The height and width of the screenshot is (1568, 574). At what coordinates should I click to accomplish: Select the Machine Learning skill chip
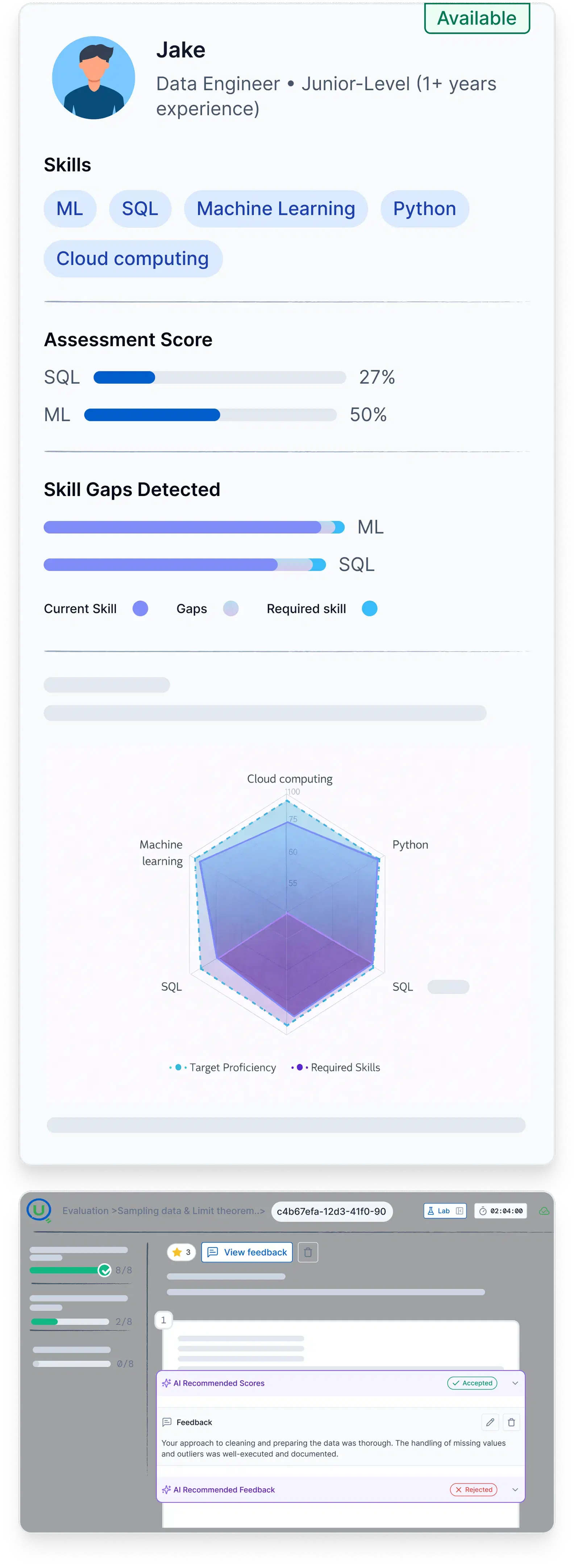275,209
